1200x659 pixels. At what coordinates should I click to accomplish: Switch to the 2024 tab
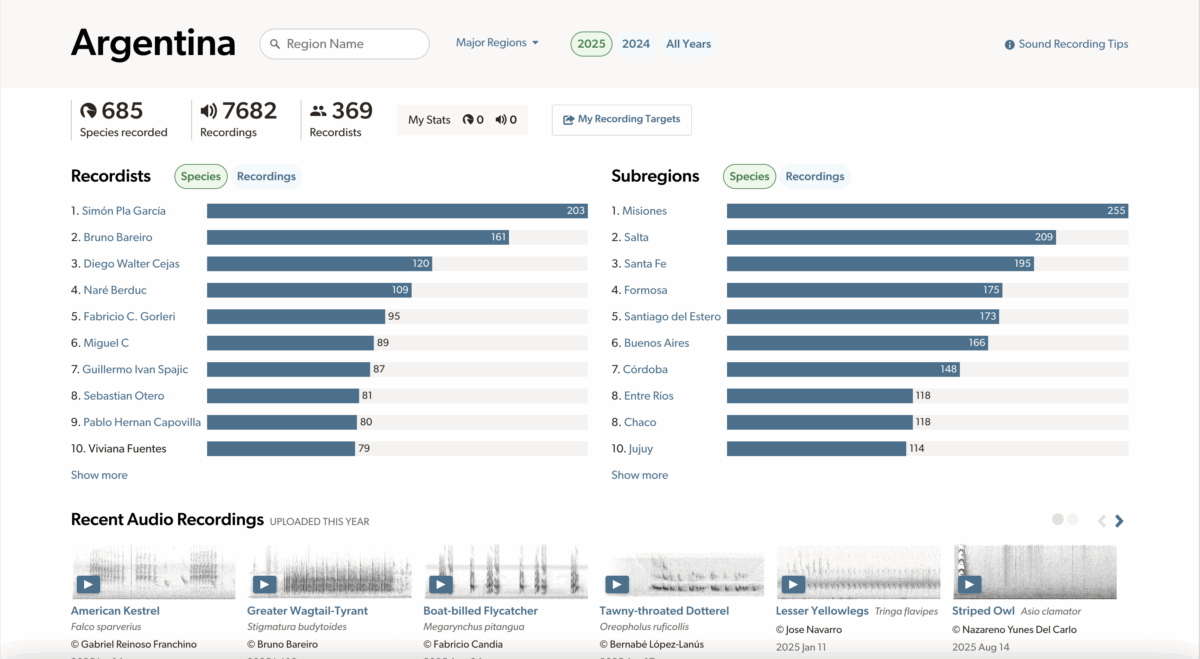pos(637,43)
